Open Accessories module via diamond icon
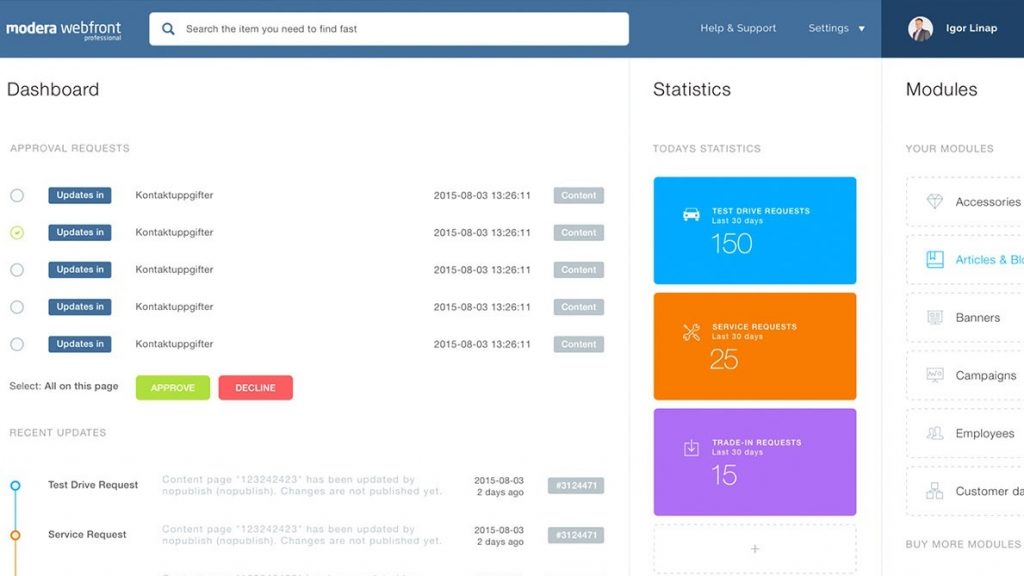Viewport: 1024px width, 576px height. (935, 202)
